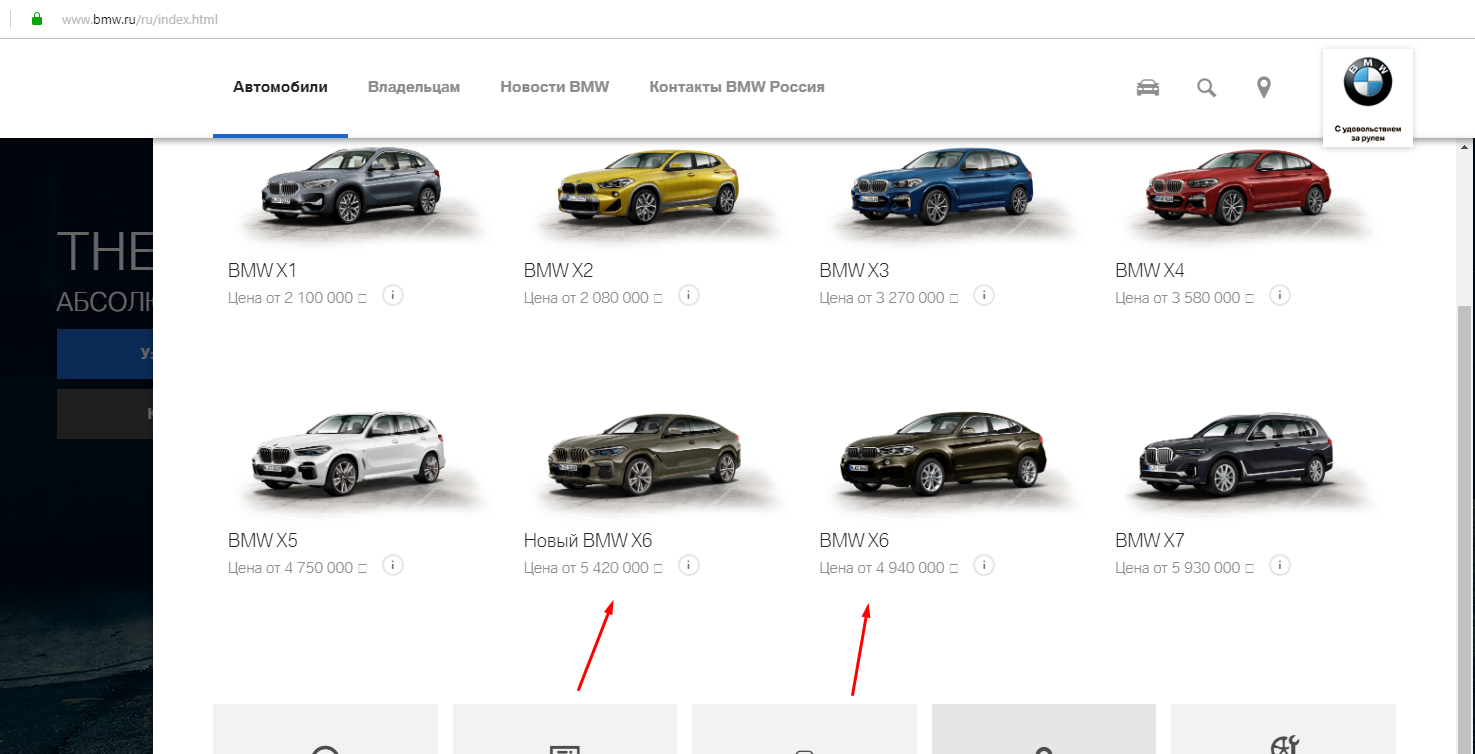Show price info for BMW X5
1475x754 pixels.
pos(393,566)
